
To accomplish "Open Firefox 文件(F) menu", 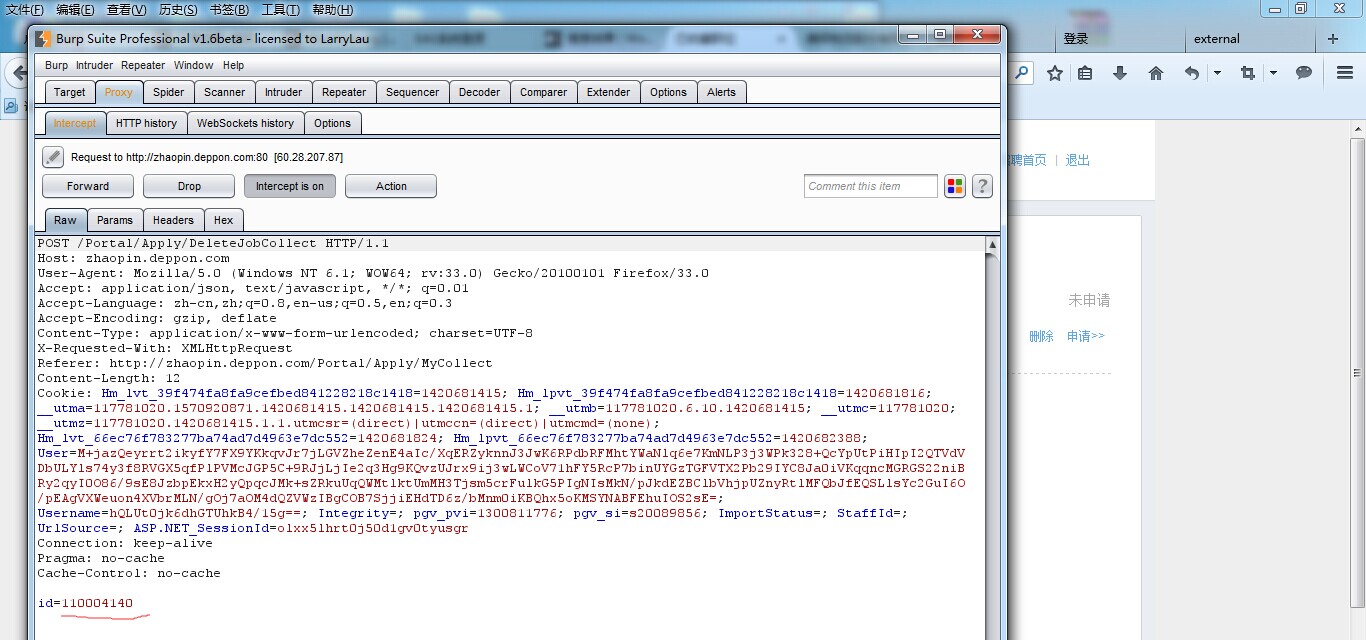I will click(x=25, y=10).
